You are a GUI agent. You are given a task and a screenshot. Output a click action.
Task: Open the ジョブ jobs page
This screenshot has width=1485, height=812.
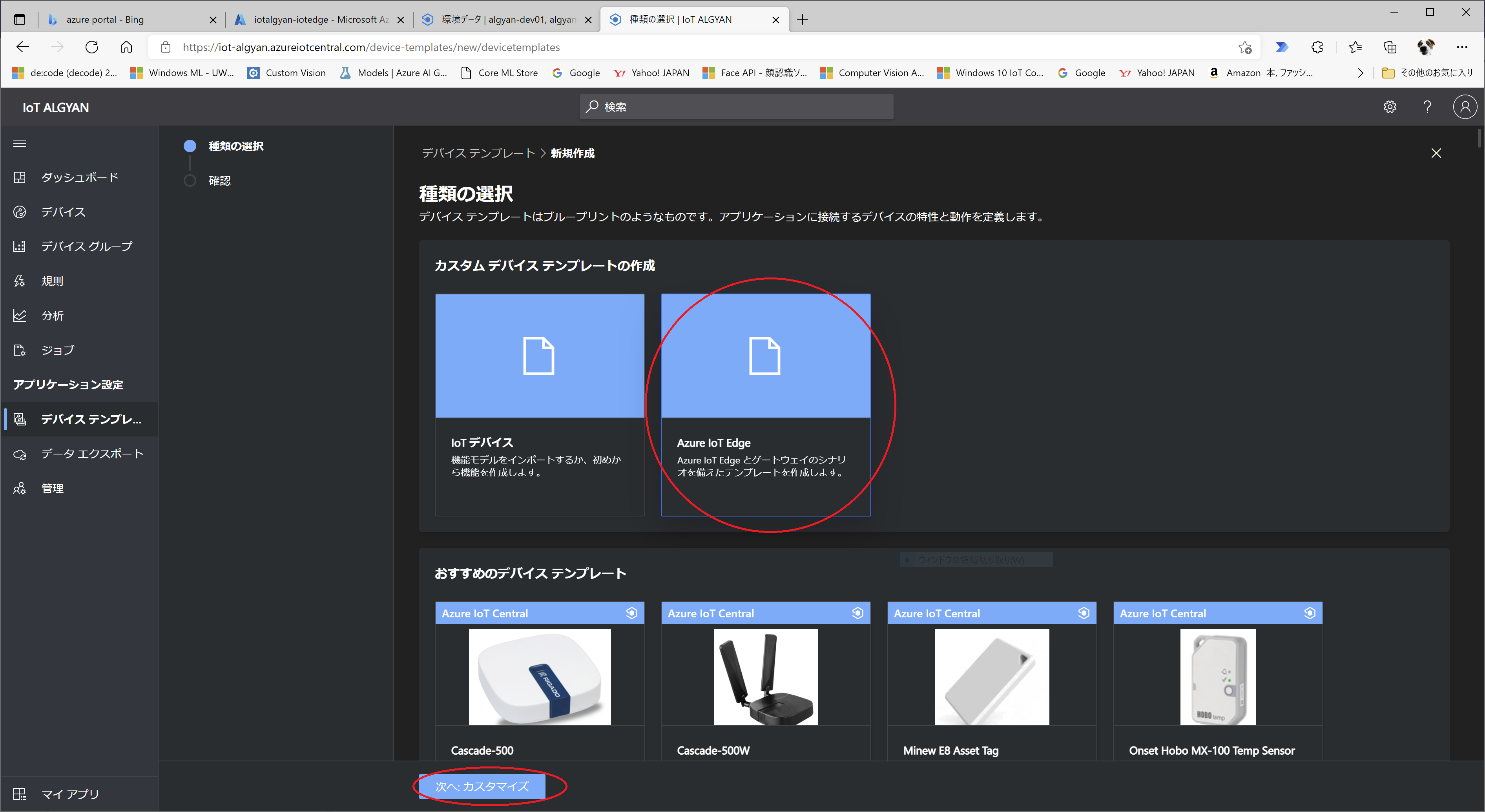click(x=58, y=350)
